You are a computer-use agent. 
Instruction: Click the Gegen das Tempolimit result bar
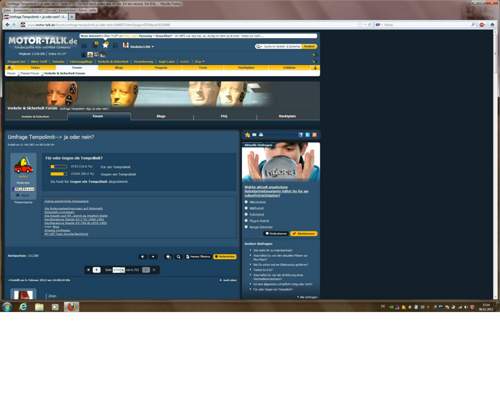click(x=59, y=174)
